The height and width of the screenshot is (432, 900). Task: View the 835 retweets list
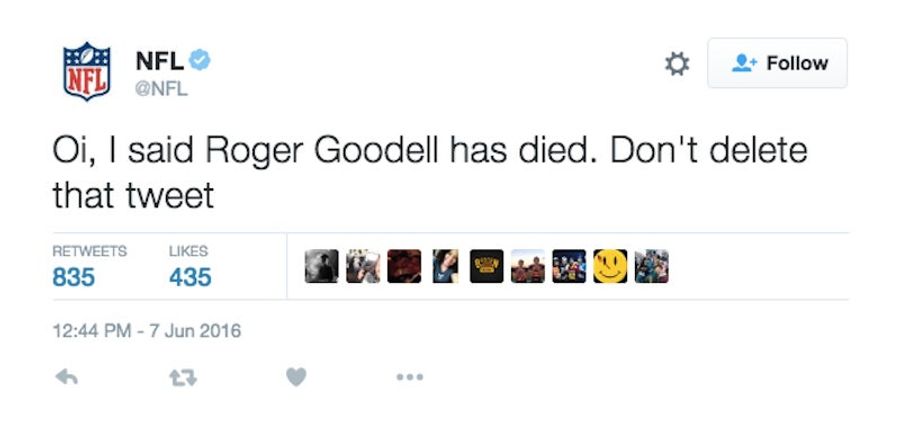90,268
